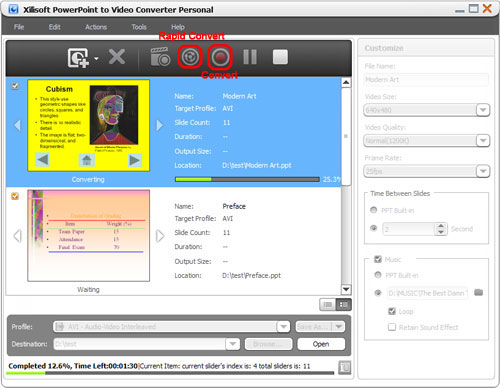
Task: Click the log icon beside the status bar
Action: [x=345, y=367]
